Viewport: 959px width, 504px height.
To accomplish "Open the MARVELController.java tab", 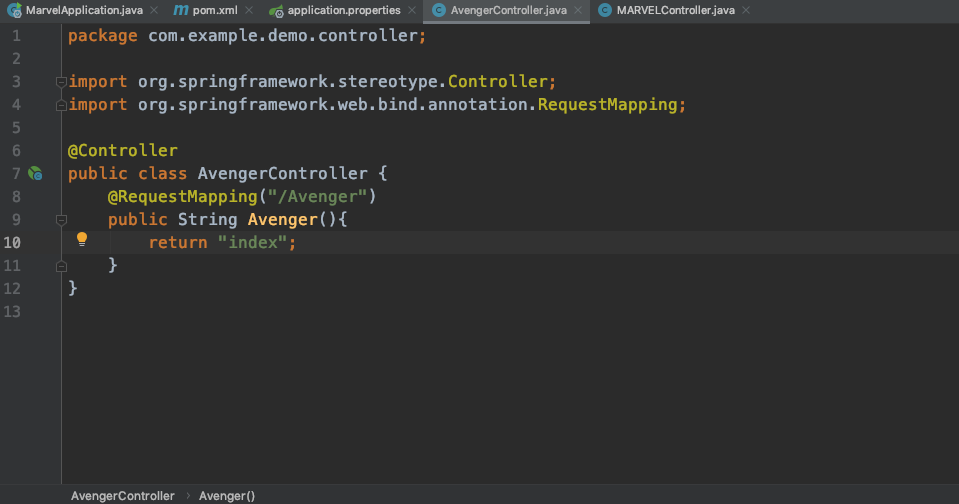I will pos(675,10).
